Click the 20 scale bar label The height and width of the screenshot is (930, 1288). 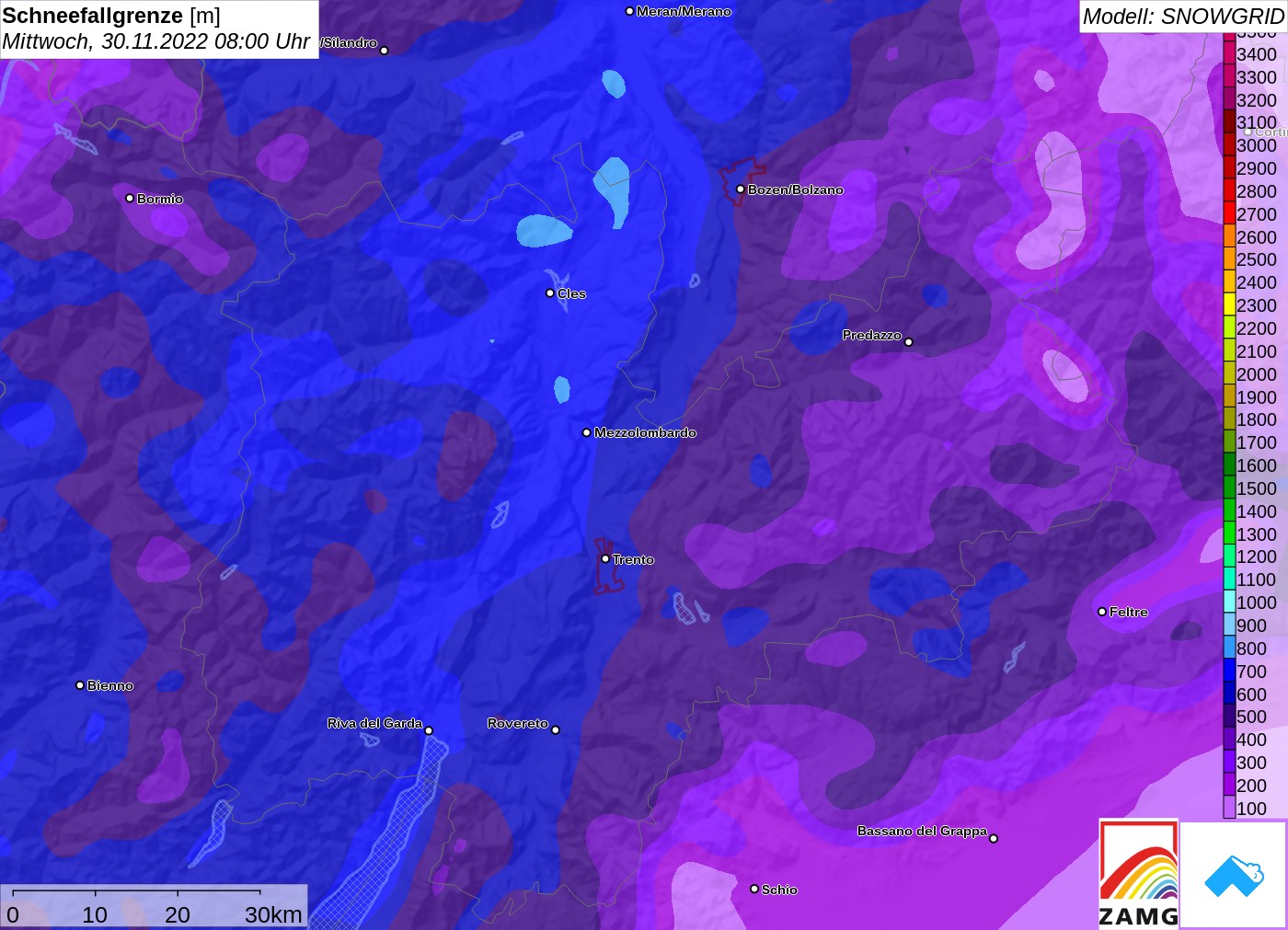(178, 914)
